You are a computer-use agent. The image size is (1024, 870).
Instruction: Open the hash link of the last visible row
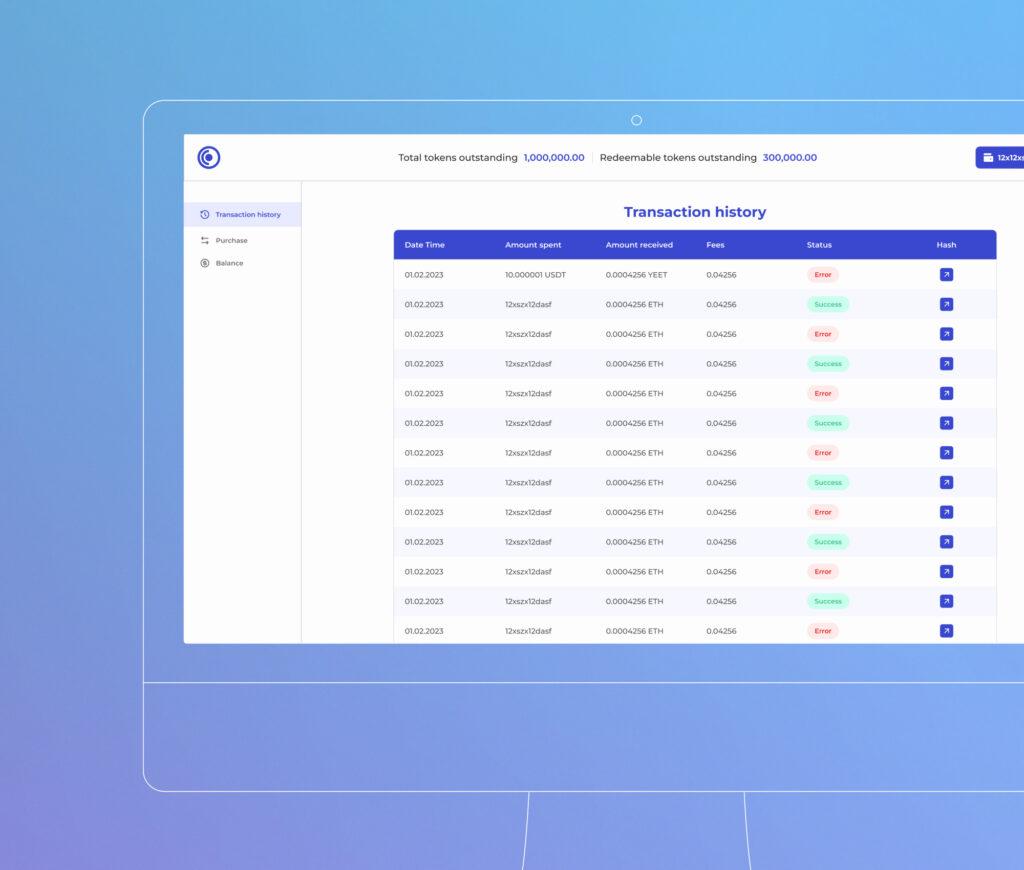946,631
